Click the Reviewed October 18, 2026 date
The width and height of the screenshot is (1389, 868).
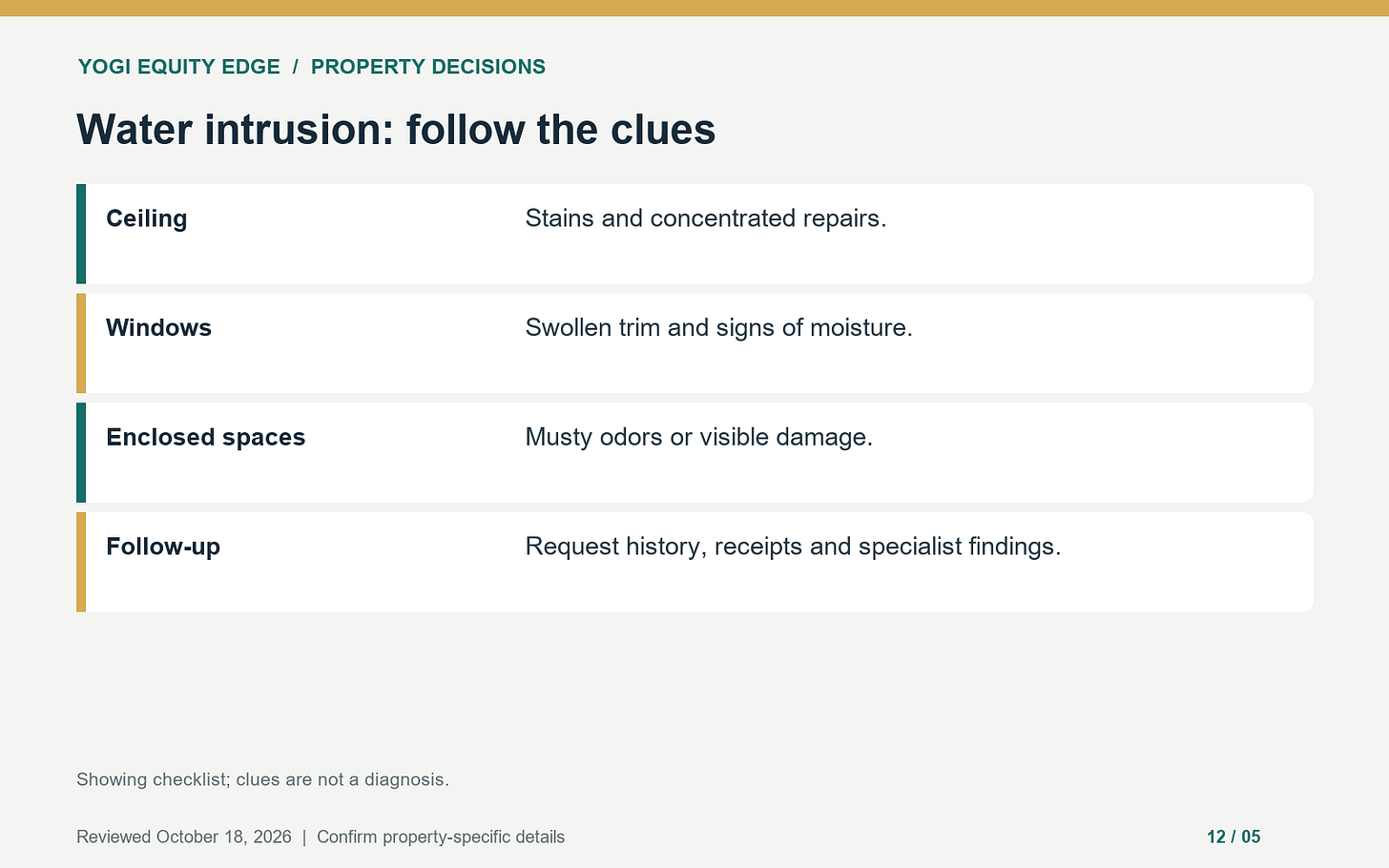(x=184, y=837)
